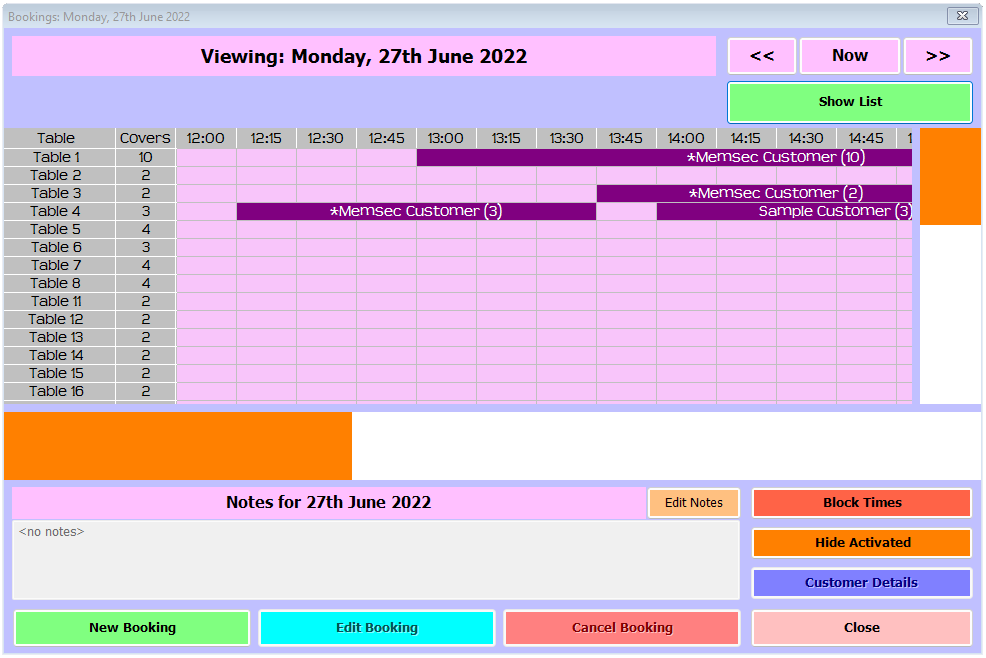Advance to next day with >> button
Image resolution: width=986 pixels, height=658 pixels.
tap(937, 56)
